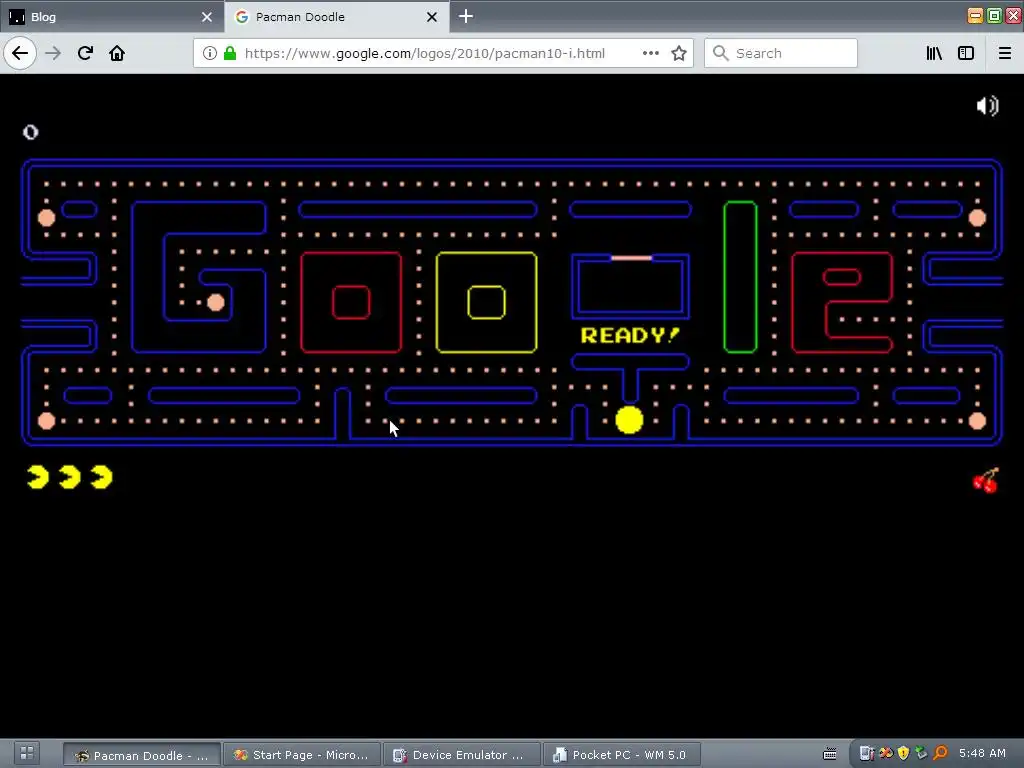Click the bottom-right power pellet
1024x768 pixels.
[x=977, y=421]
